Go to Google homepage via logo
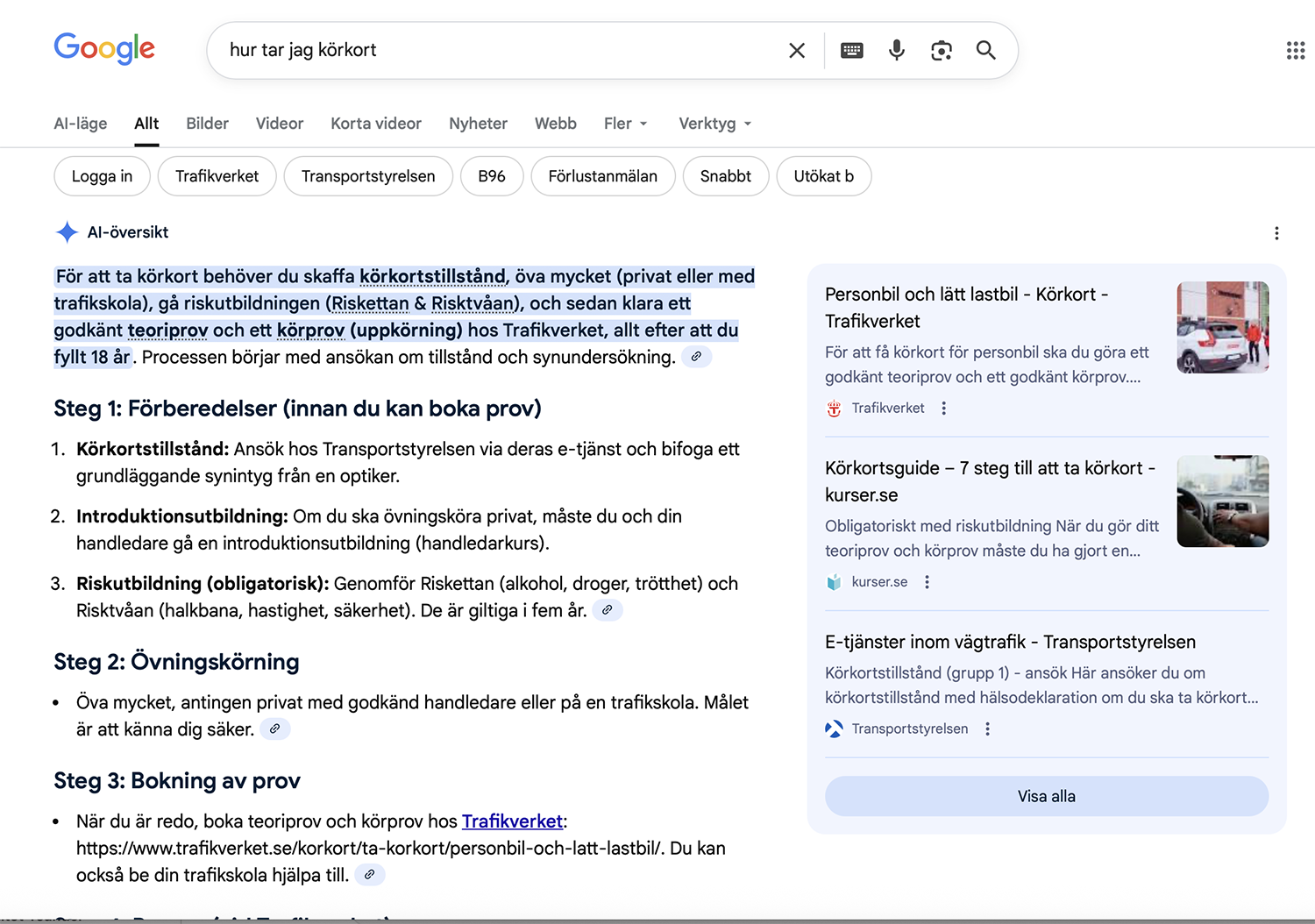 click(104, 49)
